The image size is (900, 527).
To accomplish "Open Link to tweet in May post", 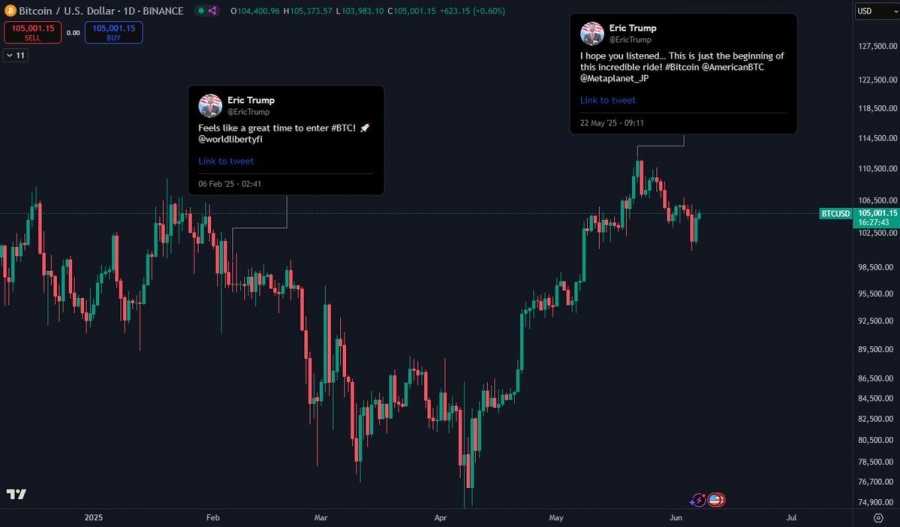I will 608,100.
